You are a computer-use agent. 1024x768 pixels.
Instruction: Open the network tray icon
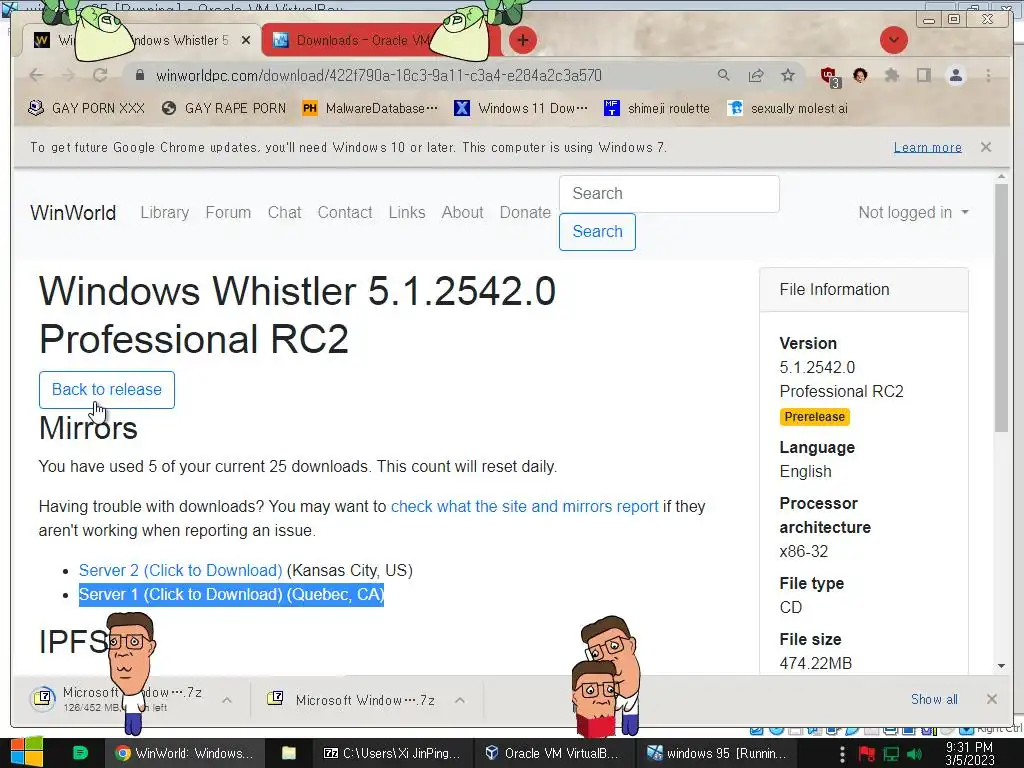tap(891, 754)
